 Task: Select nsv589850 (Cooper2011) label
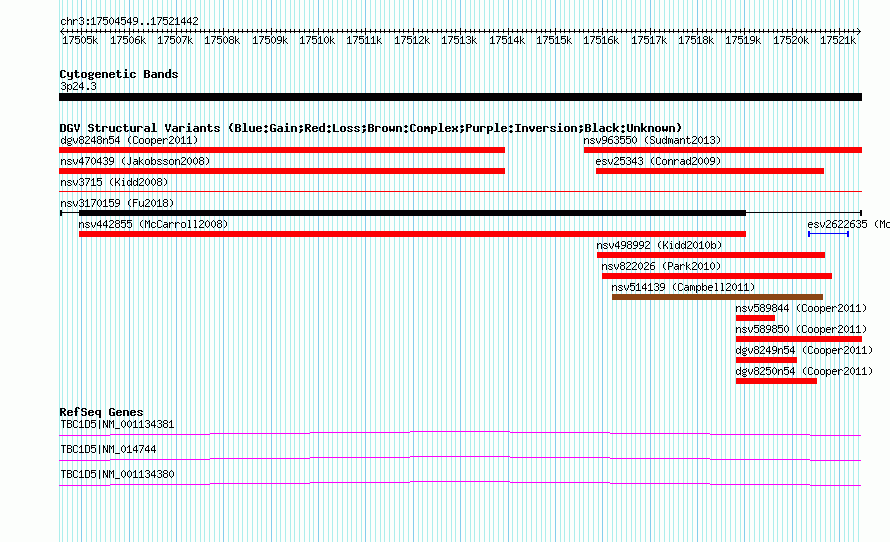[801, 329]
